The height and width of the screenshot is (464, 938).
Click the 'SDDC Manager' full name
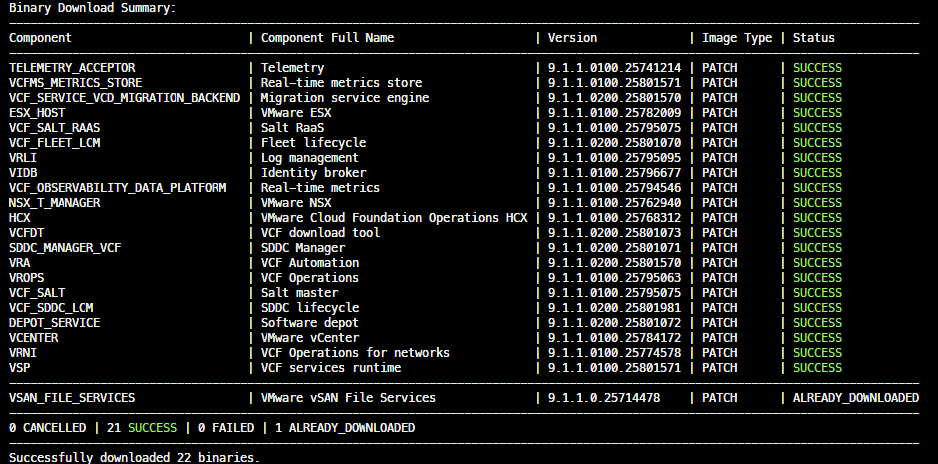[x=303, y=248]
